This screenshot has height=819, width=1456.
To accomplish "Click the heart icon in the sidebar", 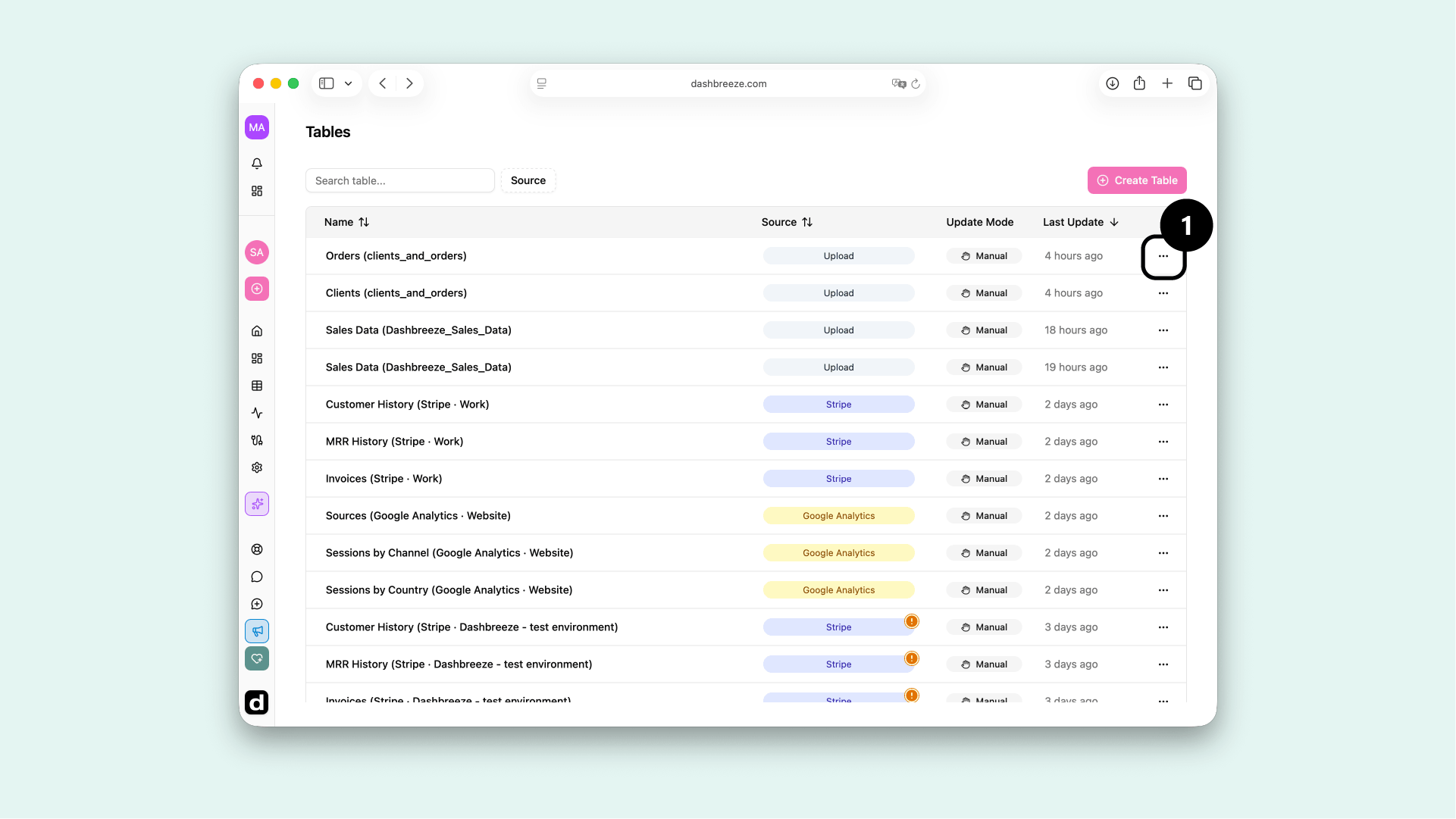I will point(257,658).
